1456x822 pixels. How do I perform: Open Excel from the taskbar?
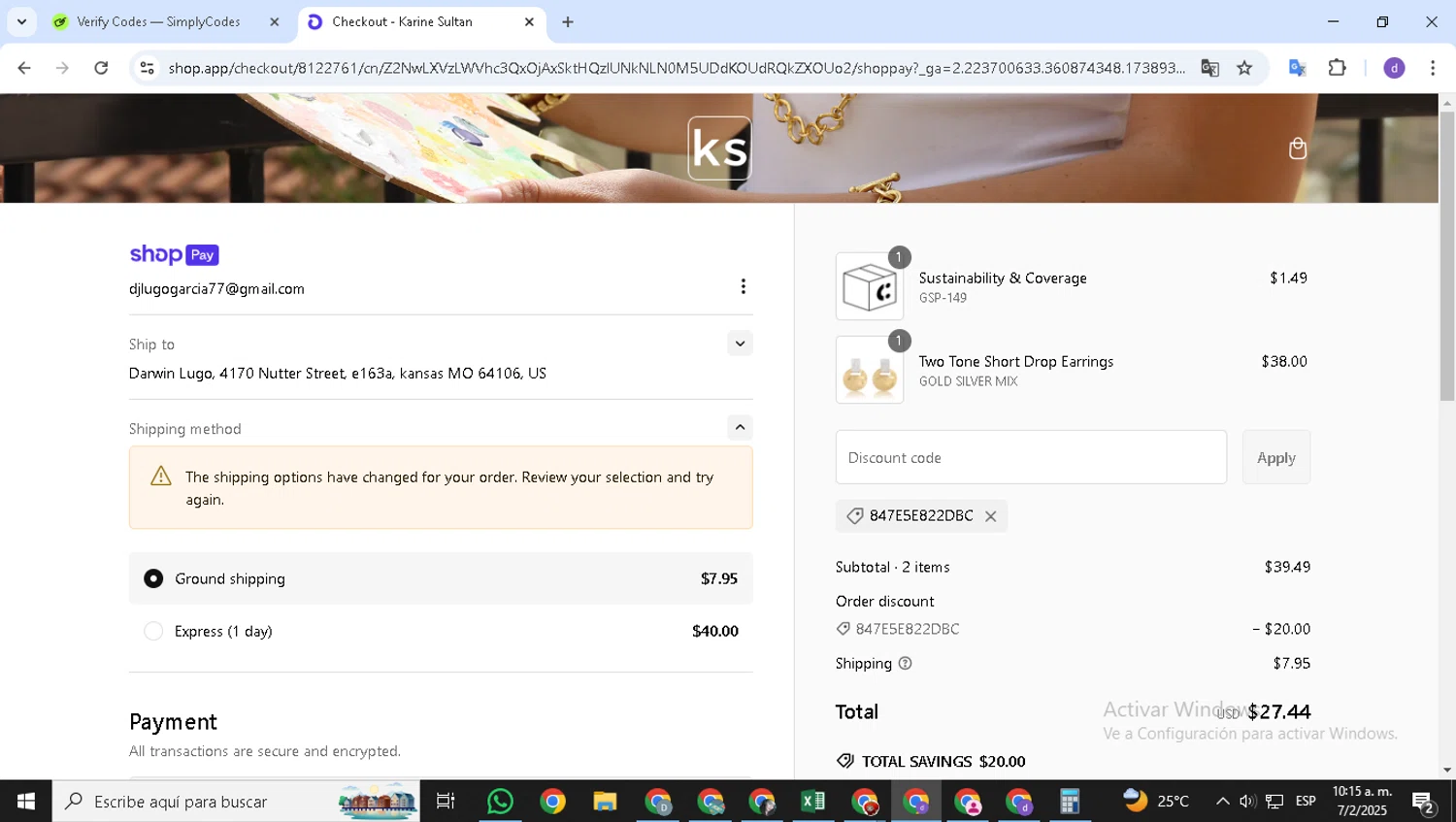(812, 802)
